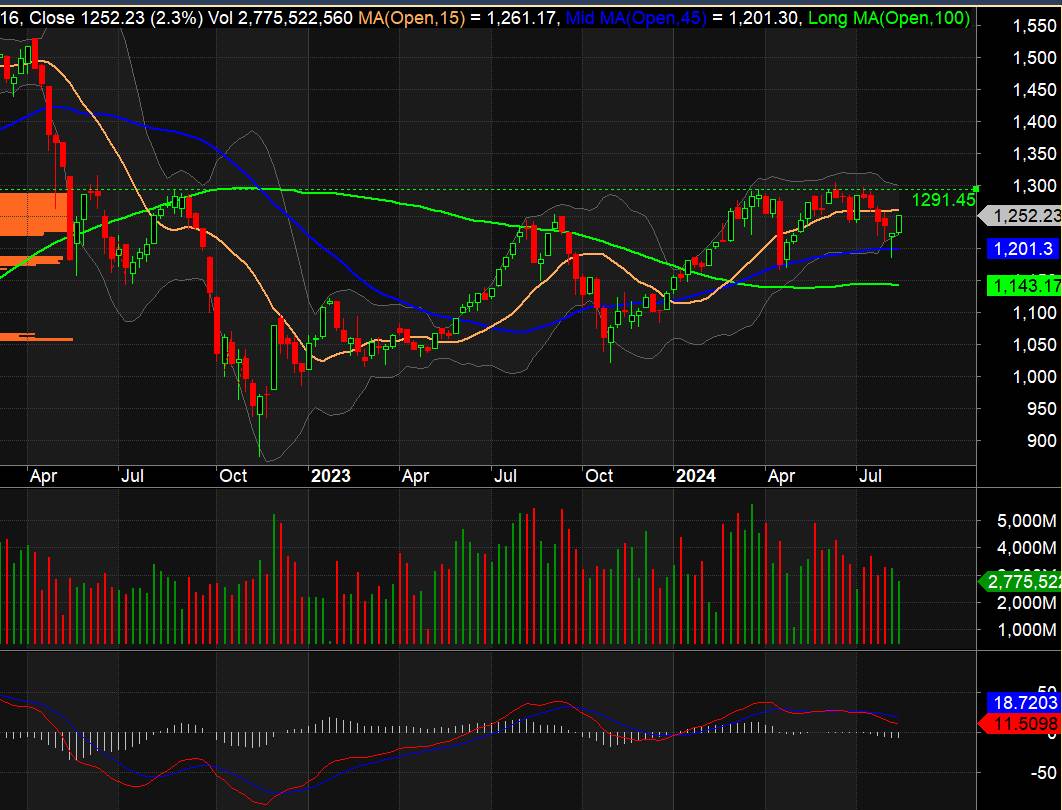Click the -50 label on MACD axis

pos(1042,773)
